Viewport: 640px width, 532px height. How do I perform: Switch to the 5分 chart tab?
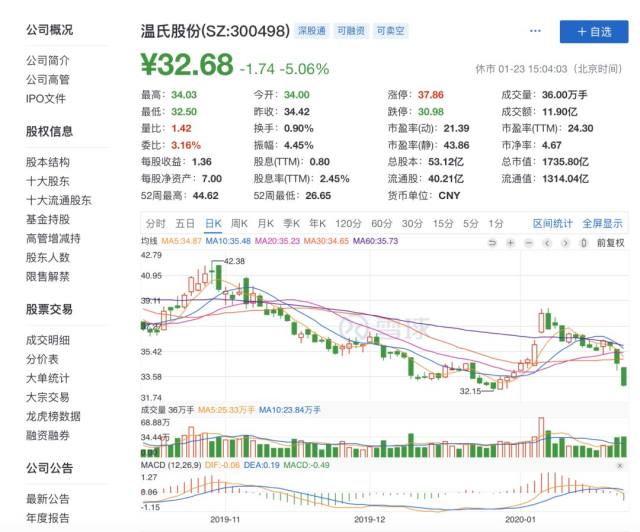(x=471, y=223)
